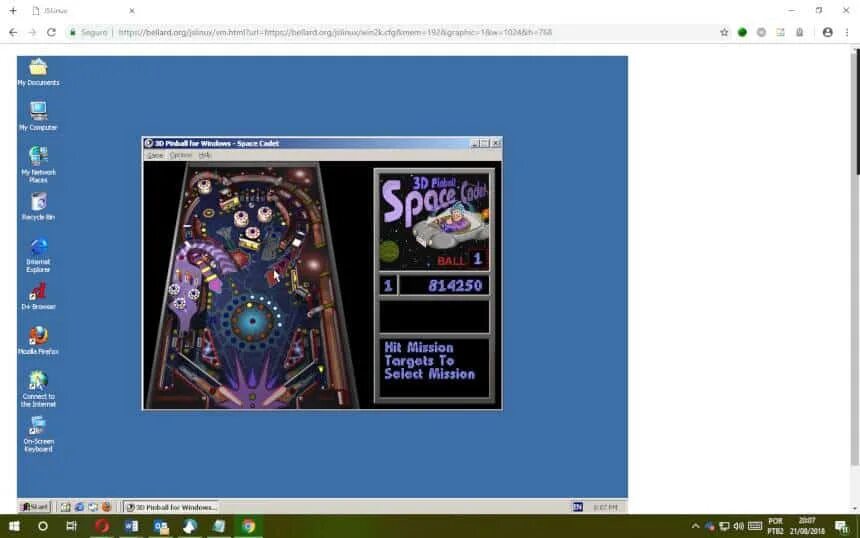Click the Space Cadet logo image
Image resolution: width=860 pixels, height=538 pixels.
coord(434,220)
